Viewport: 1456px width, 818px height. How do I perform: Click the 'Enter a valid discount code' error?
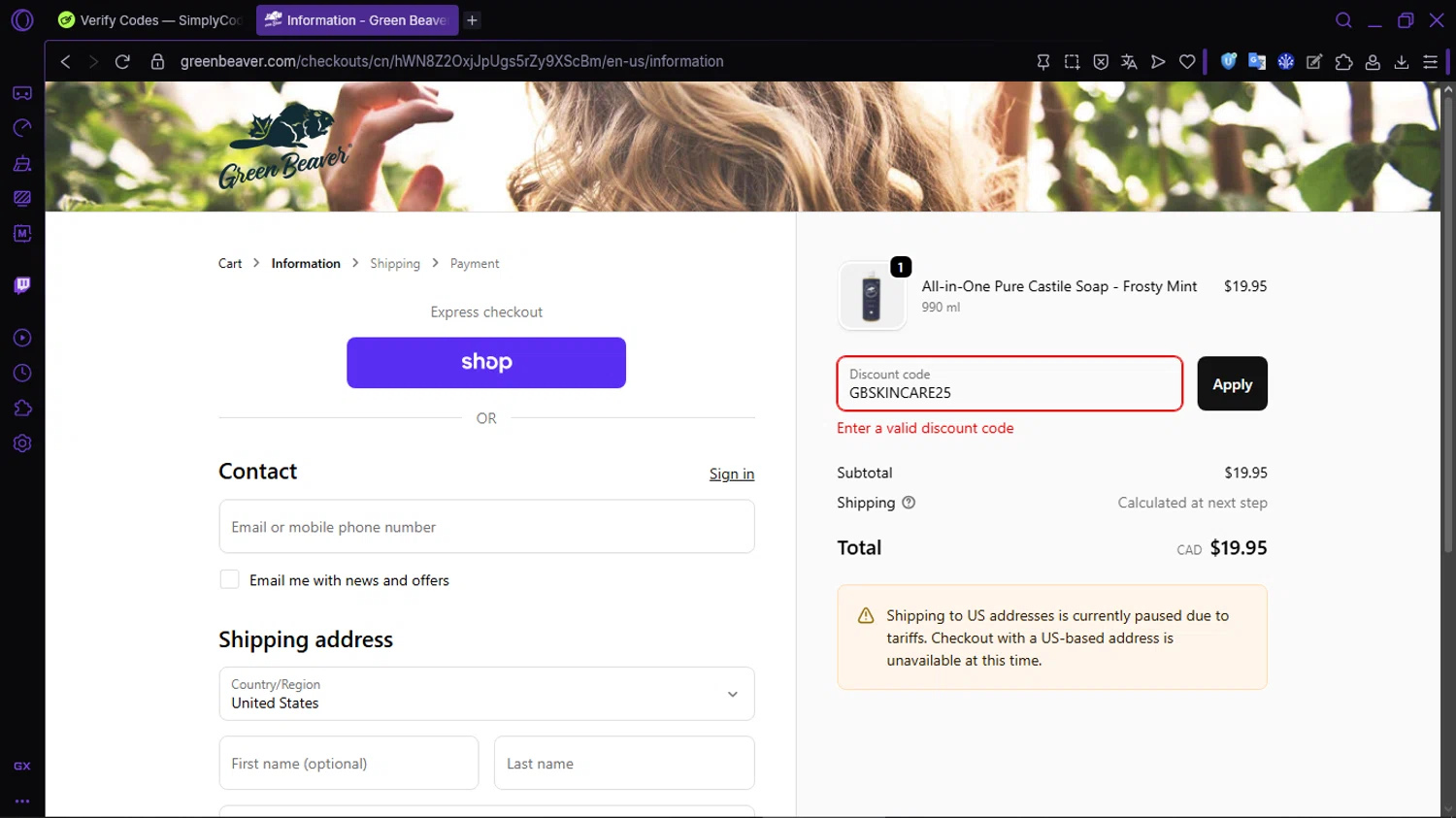tap(925, 428)
